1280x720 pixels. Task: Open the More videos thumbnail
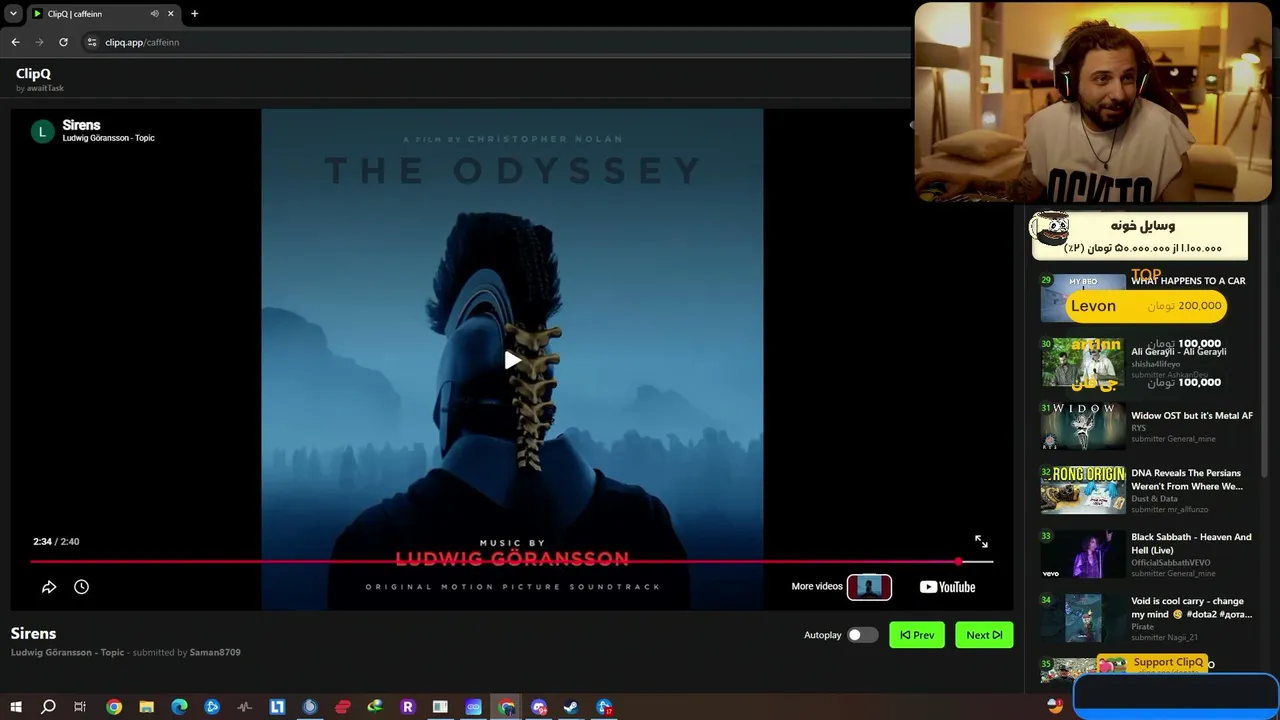pos(869,587)
